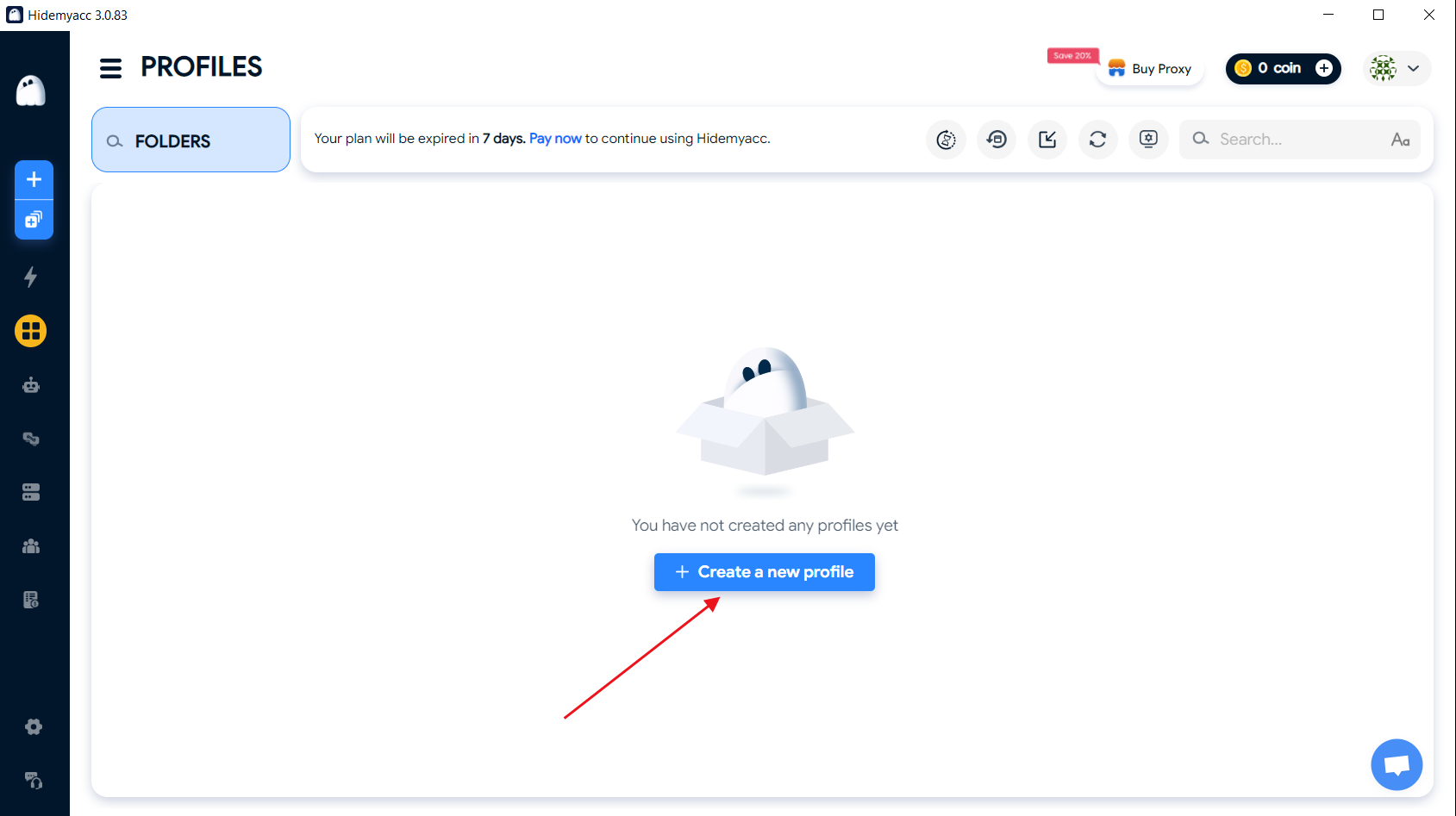1456x816 pixels.
Task: Expand the account avatar dropdown
Action: point(1397,68)
